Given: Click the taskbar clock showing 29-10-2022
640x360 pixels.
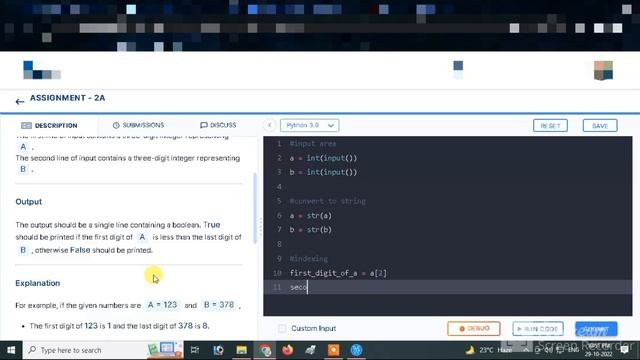Looking at the screenshot, I should click(x=598, y=350).
